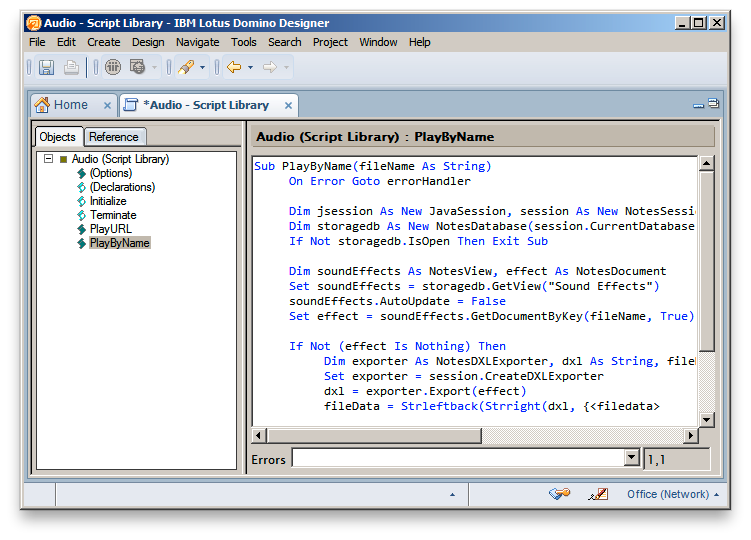751x540 pixels.
Task: Switch to the Home tab
Action: 60,105
